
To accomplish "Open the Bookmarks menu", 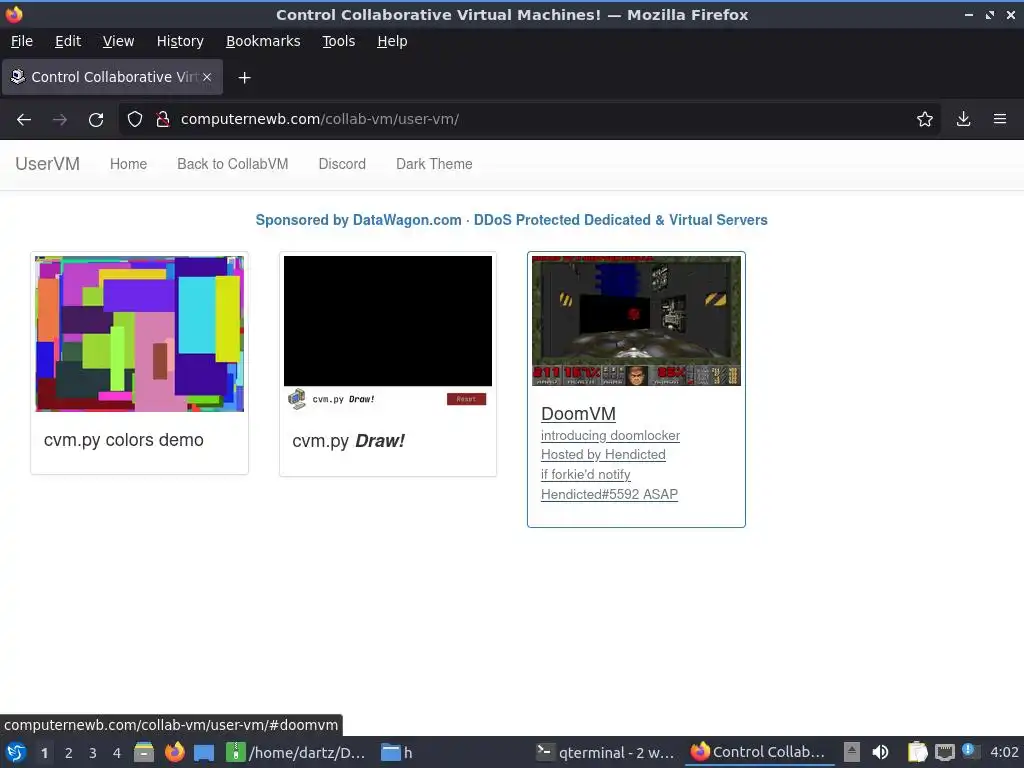I will coord(263,41).
